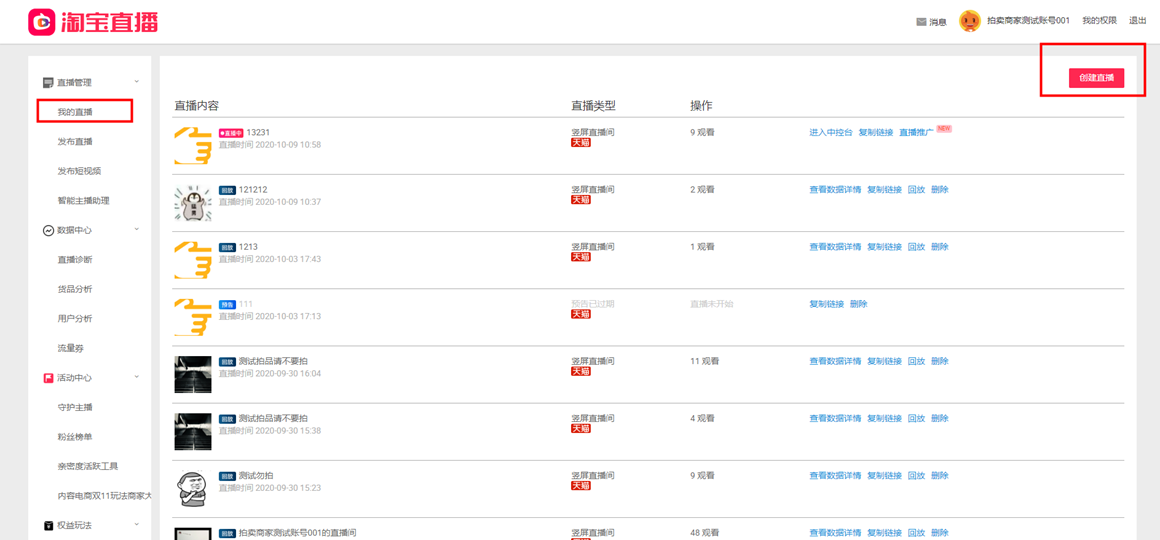Click 回放 link for stream 121212
The height and width of the screenshot is (540, 1160).
click(917, 189)
